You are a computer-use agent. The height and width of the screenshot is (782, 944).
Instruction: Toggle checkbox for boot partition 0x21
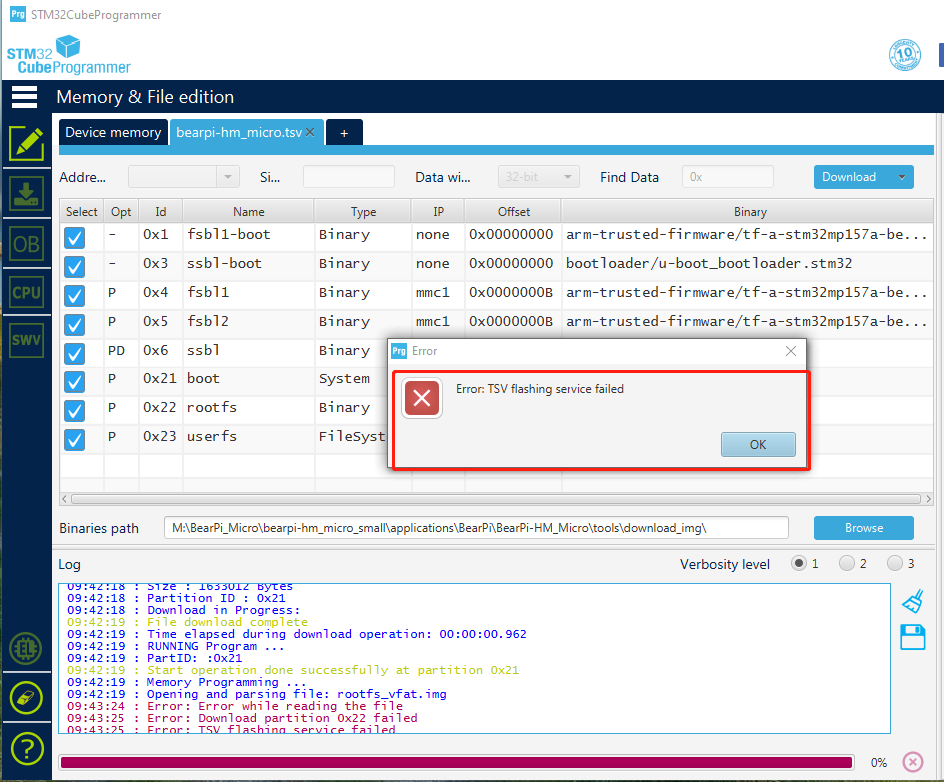[75, 381]
